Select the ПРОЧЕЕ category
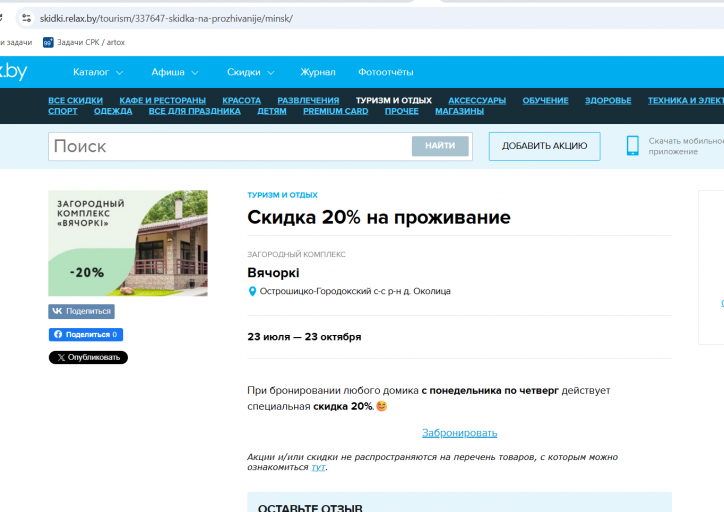The height and width of the screenshot is (512, 724). (402, 111)
